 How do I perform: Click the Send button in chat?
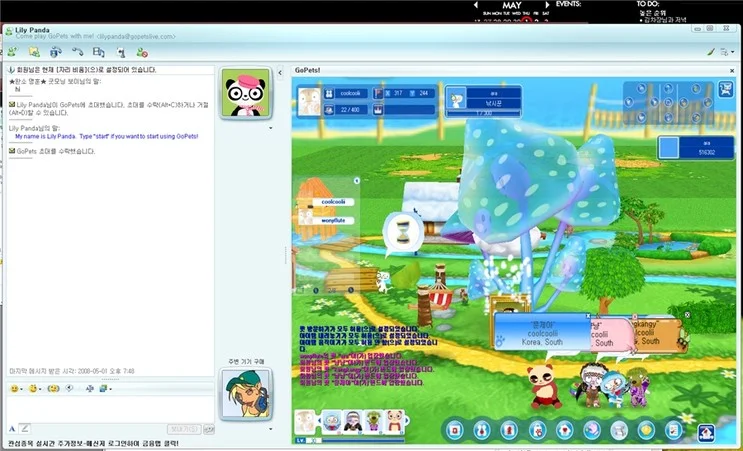(x=184, y=429)
